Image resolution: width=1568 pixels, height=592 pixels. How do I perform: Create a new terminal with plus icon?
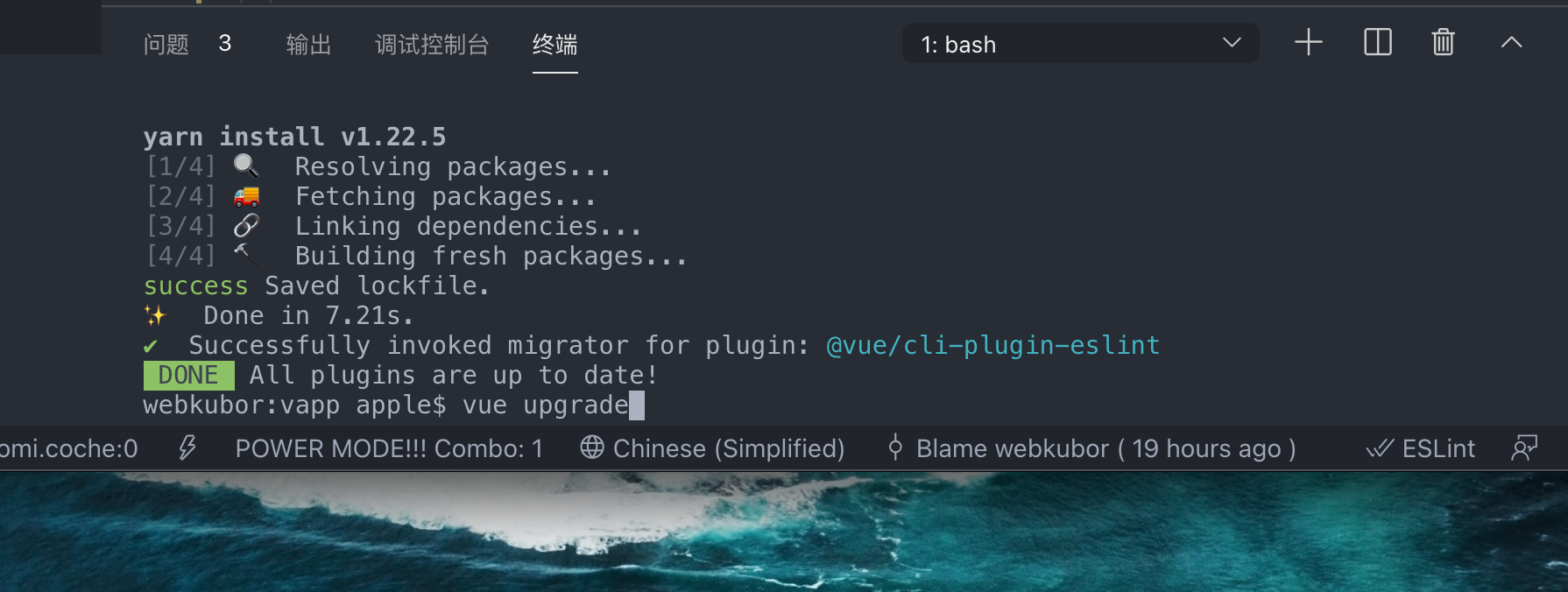1308,42
